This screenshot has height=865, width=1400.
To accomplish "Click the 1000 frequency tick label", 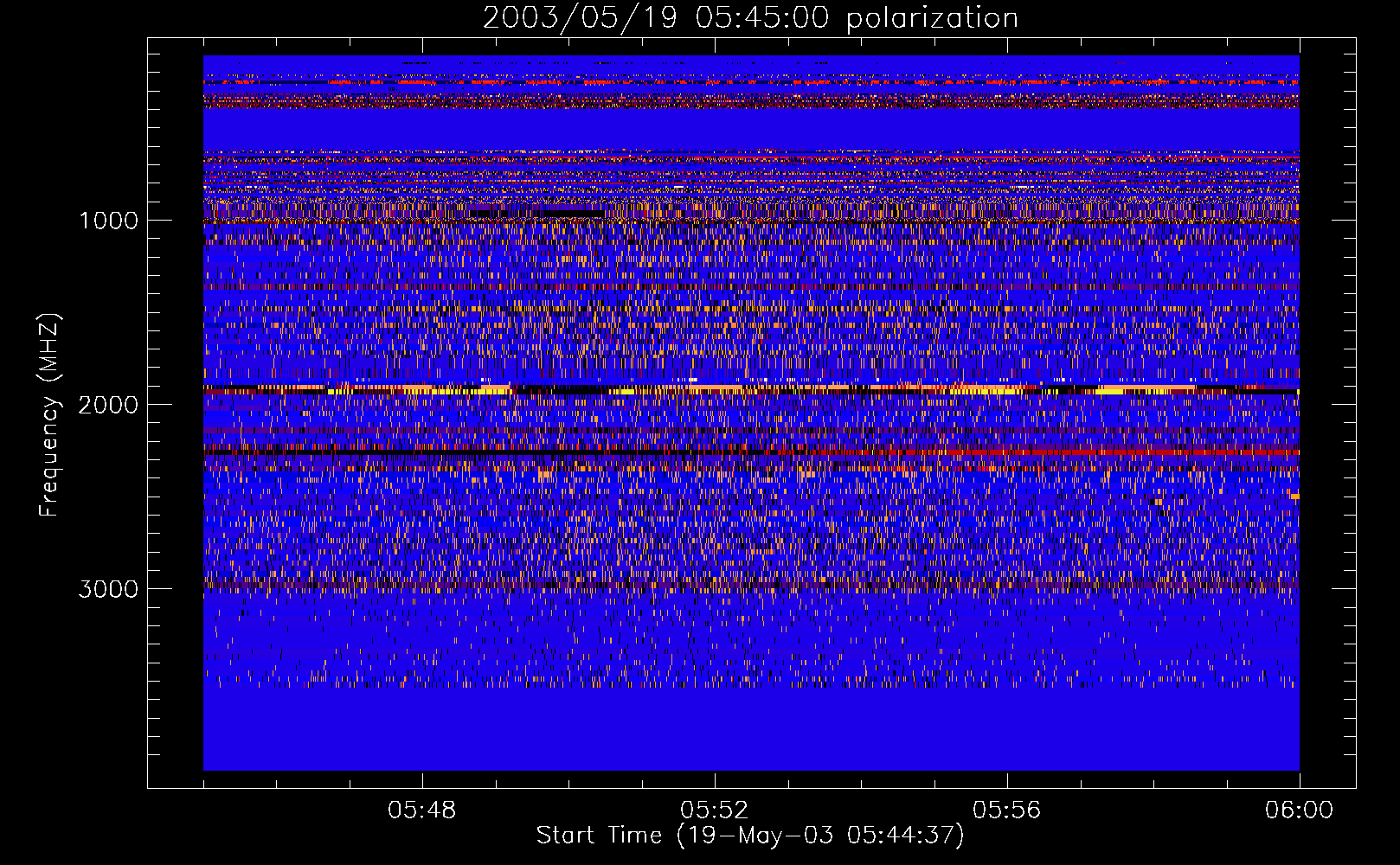I will [108, 220].
